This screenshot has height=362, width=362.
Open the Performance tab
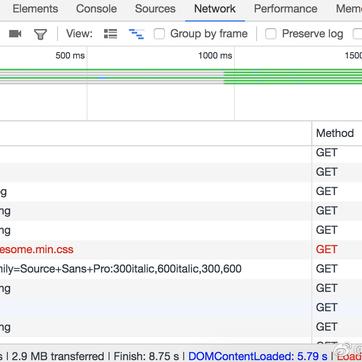(286, 9)
